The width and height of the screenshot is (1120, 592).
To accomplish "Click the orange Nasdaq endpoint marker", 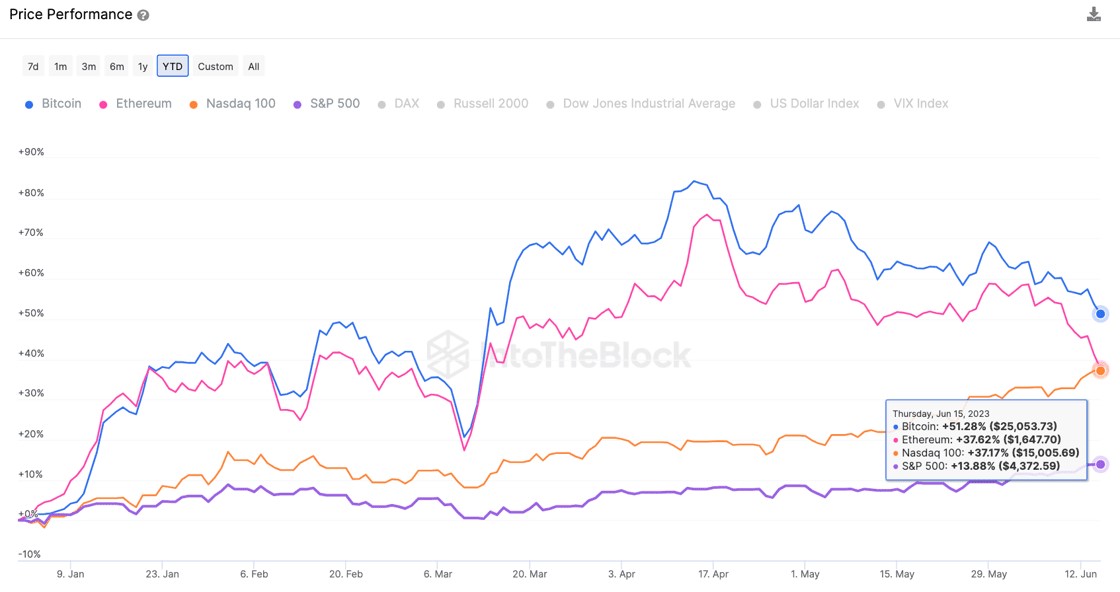I will click(x=1100, y=368).
